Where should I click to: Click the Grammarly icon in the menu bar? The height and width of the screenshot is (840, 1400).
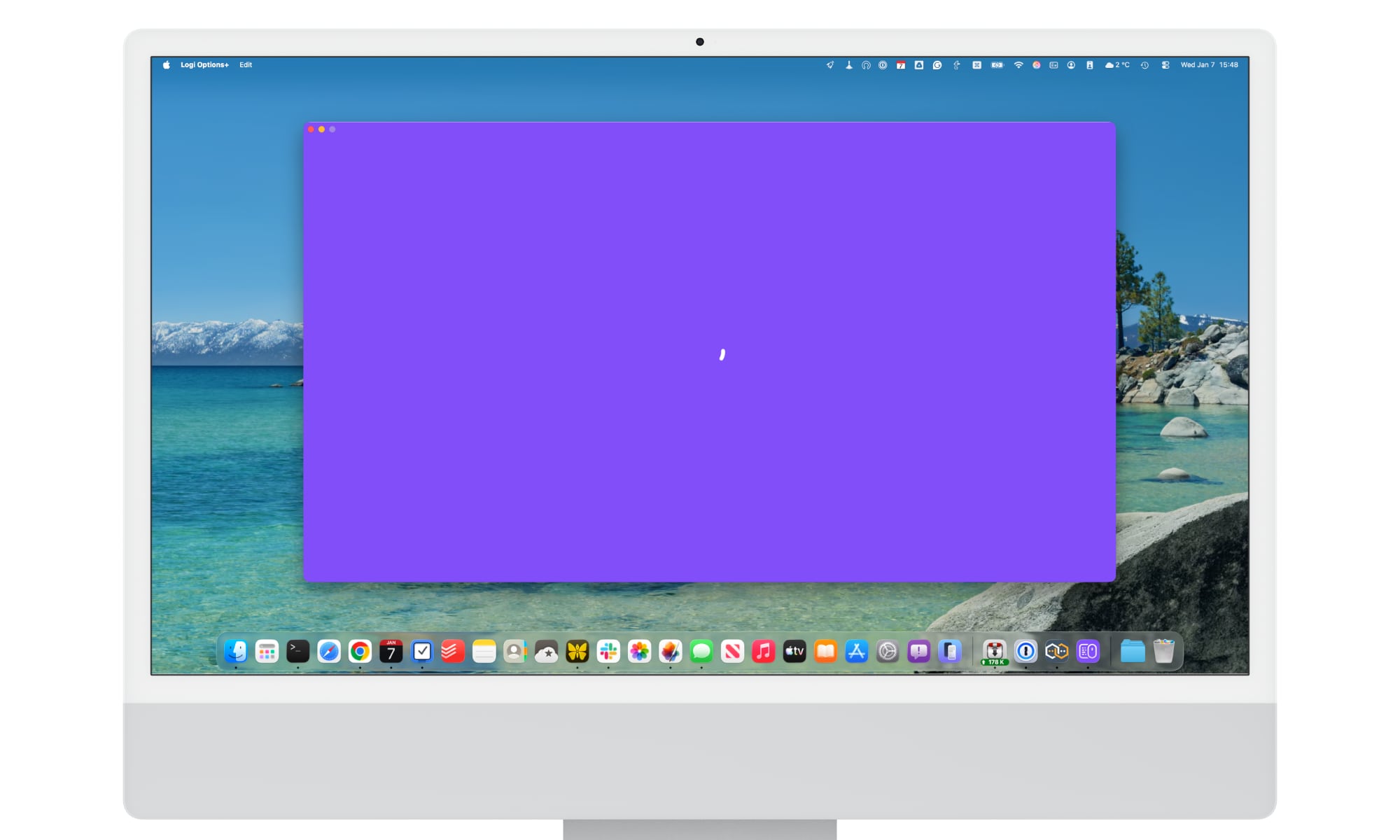click(x=937, y=64)
